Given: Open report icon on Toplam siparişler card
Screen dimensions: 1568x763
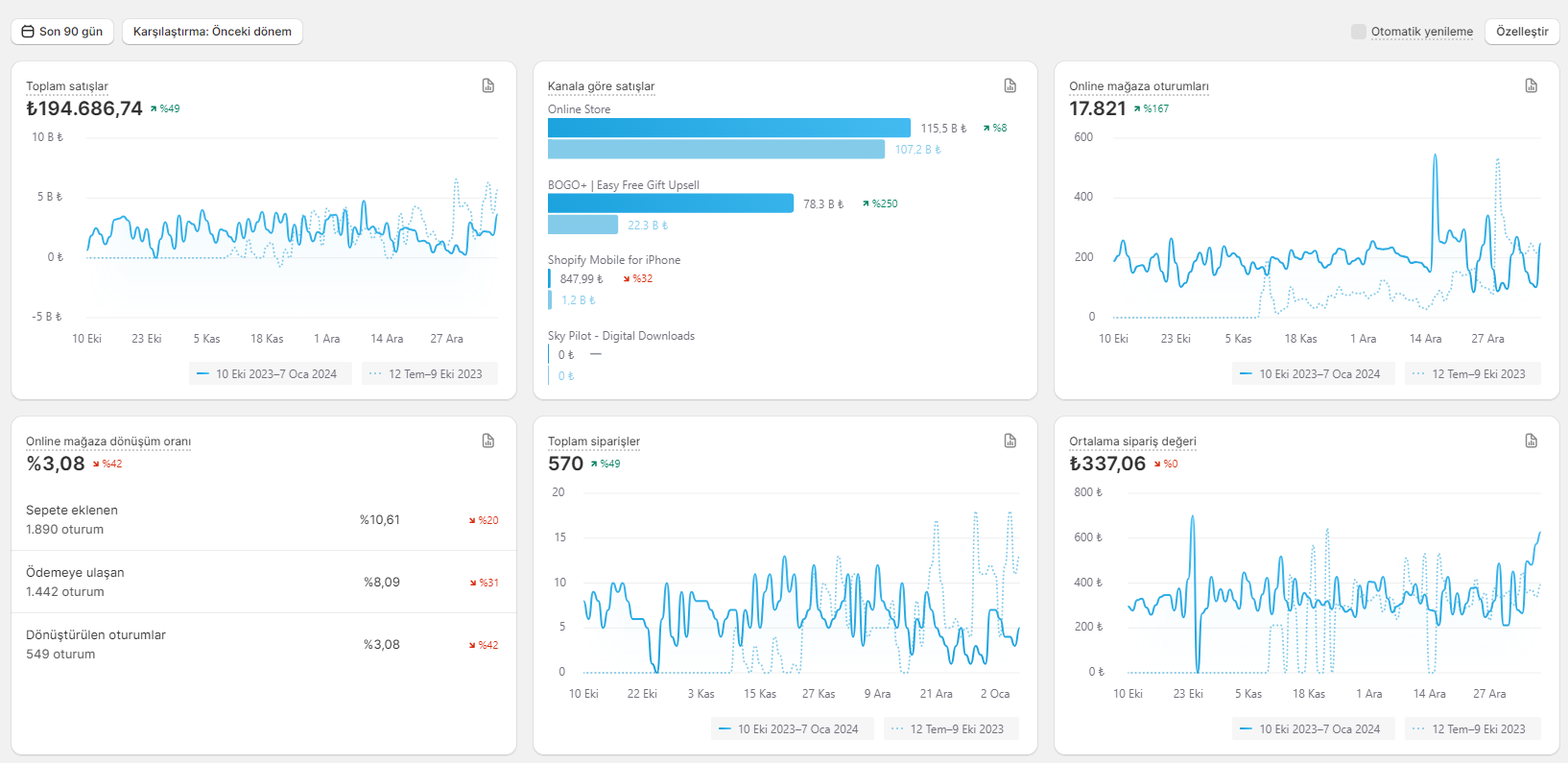Looking at the screenshot, I should (1010, 441).
